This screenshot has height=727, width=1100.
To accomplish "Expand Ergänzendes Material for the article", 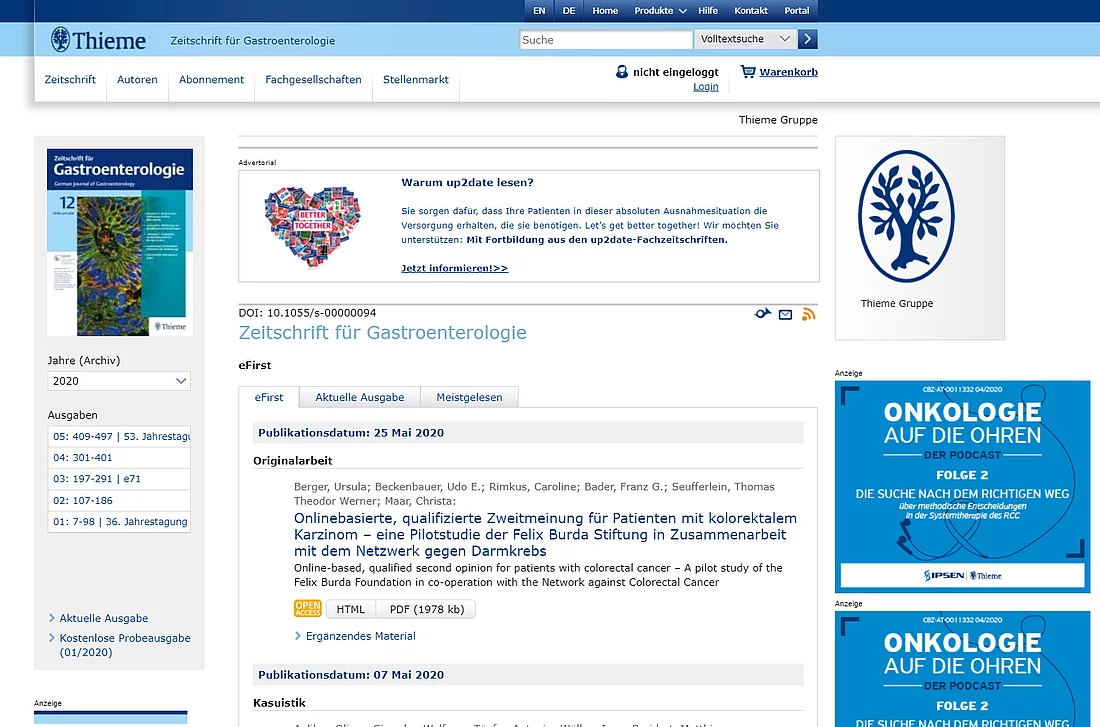I will (x=359, y=635).
